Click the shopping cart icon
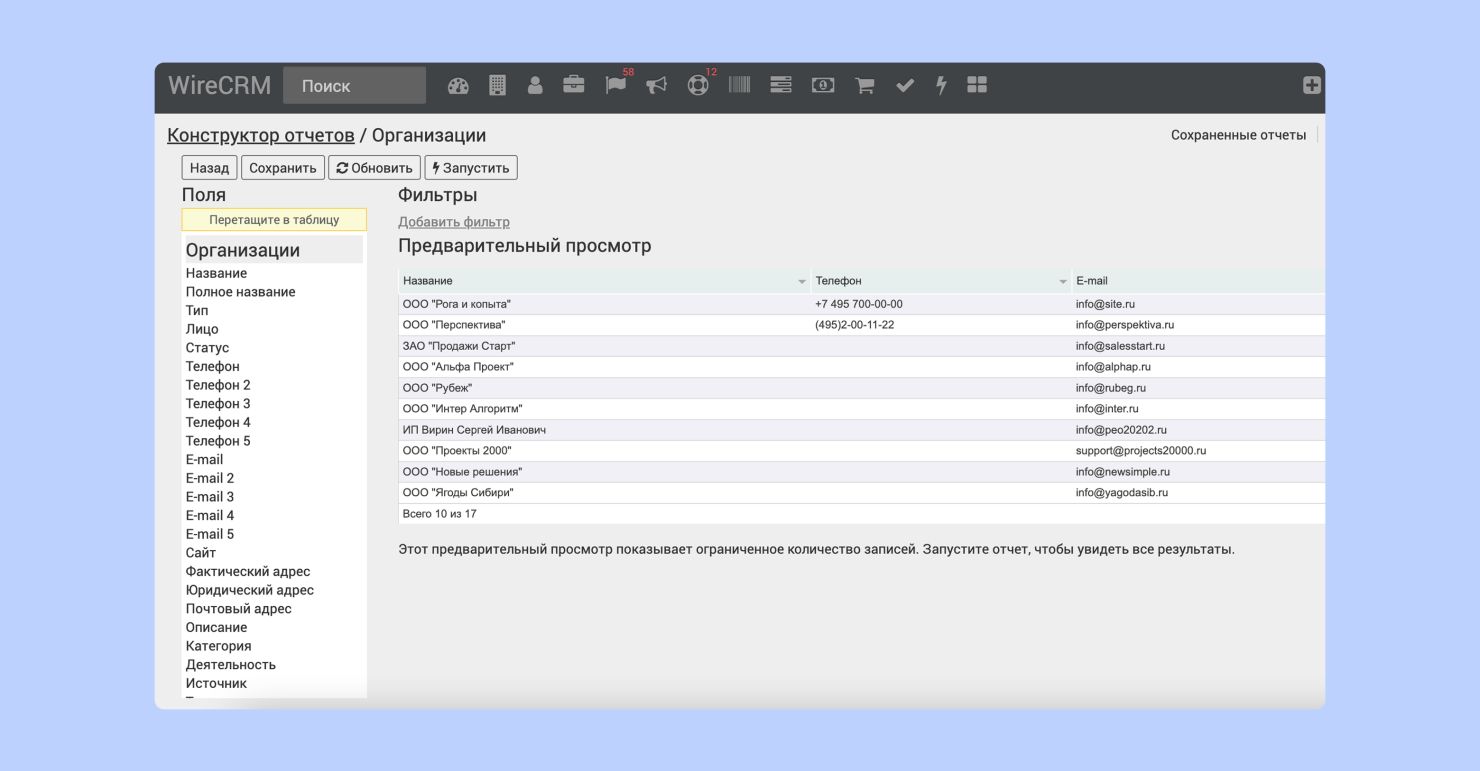 (x=864, y=86)
